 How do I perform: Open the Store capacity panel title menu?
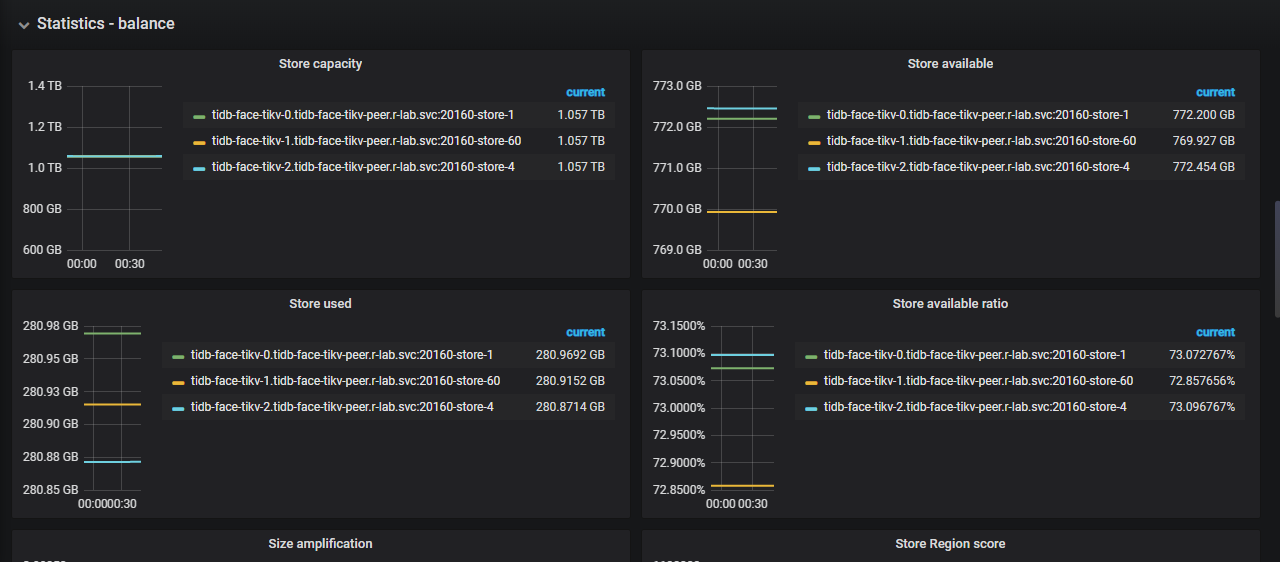tap(320, 64)
